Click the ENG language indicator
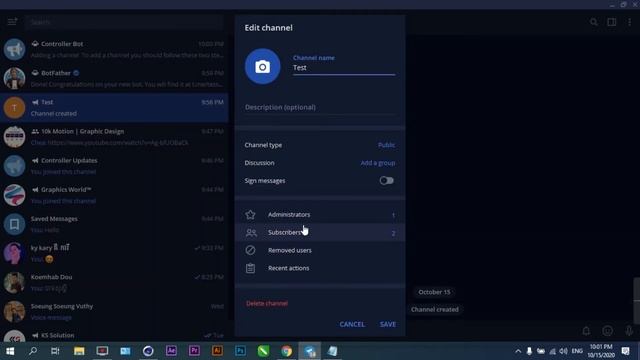The image size is (640, 360). click(x=577, y=351)
